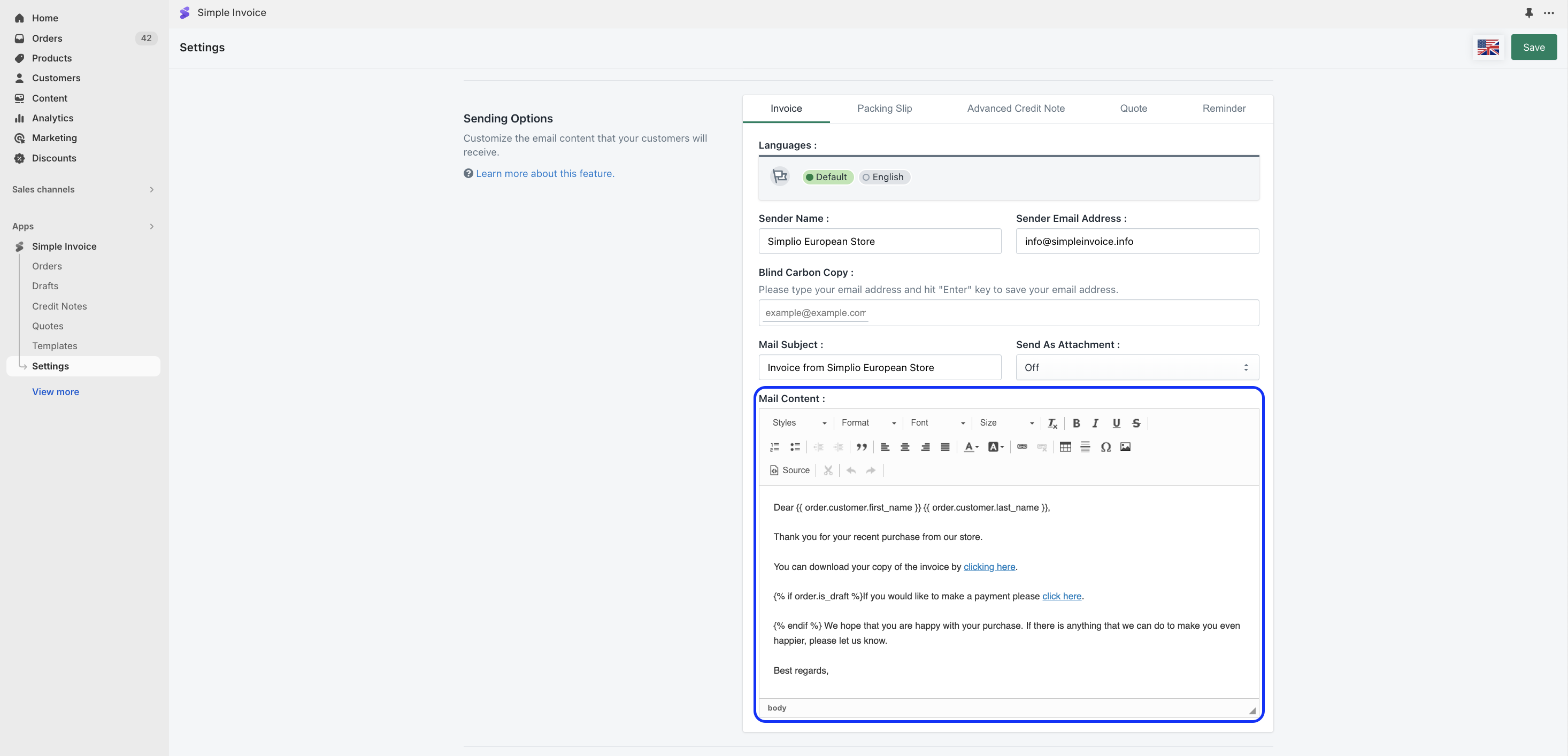Open the Styles dropdown in editor
The height and width of the screenshot is (756, 1568).
[x=798, y=423]
